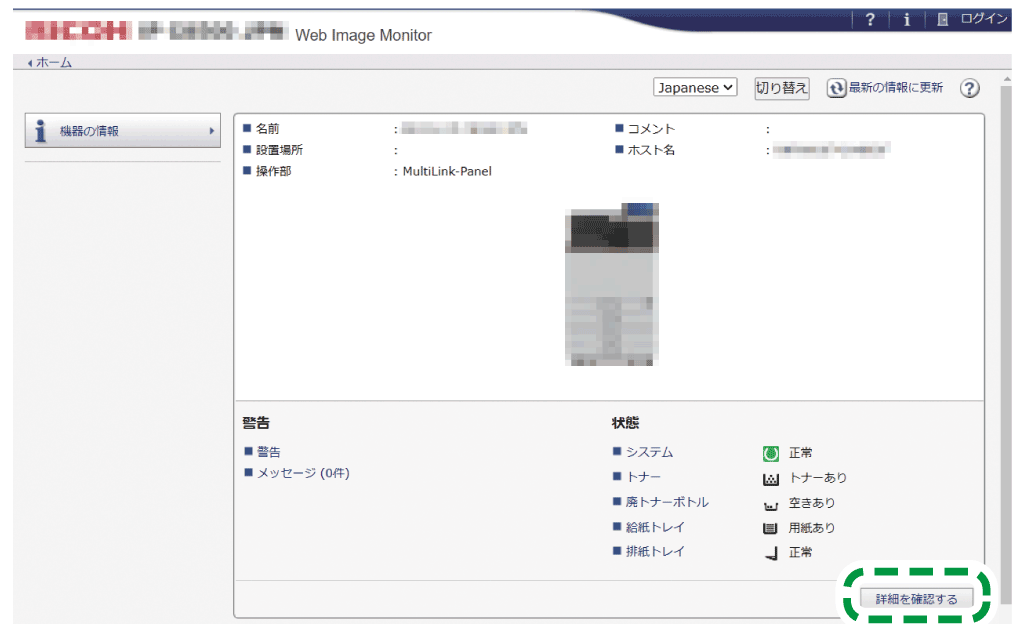Select the 警告 link under warnings
The image size is (1024, 632).
click(x=268, y=452)
